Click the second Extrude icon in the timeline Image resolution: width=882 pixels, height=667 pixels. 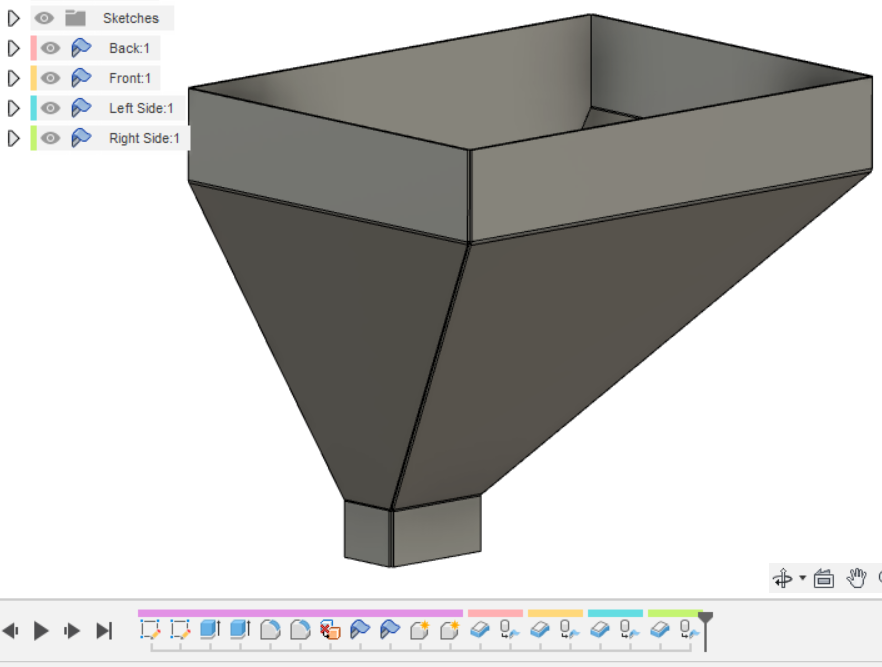tap(240, 630)
